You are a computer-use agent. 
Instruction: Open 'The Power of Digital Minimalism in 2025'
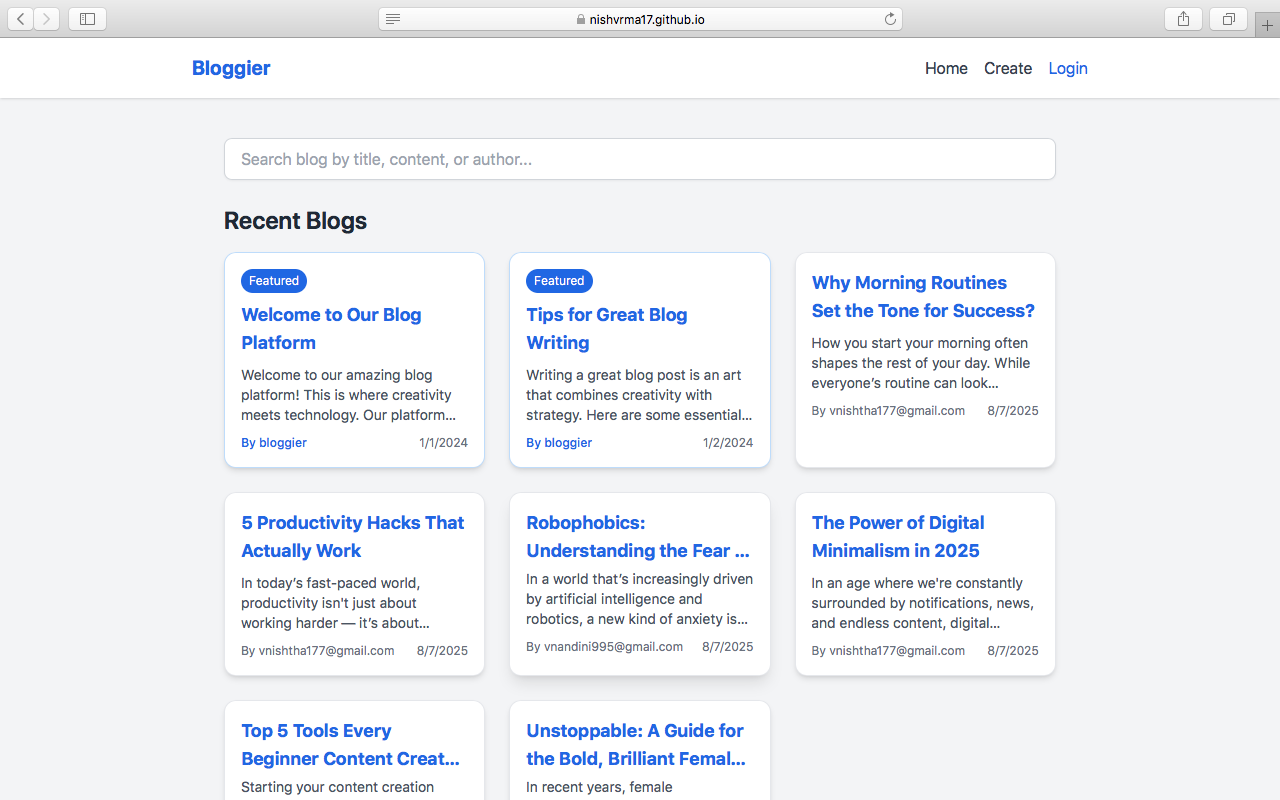(898, 536)
